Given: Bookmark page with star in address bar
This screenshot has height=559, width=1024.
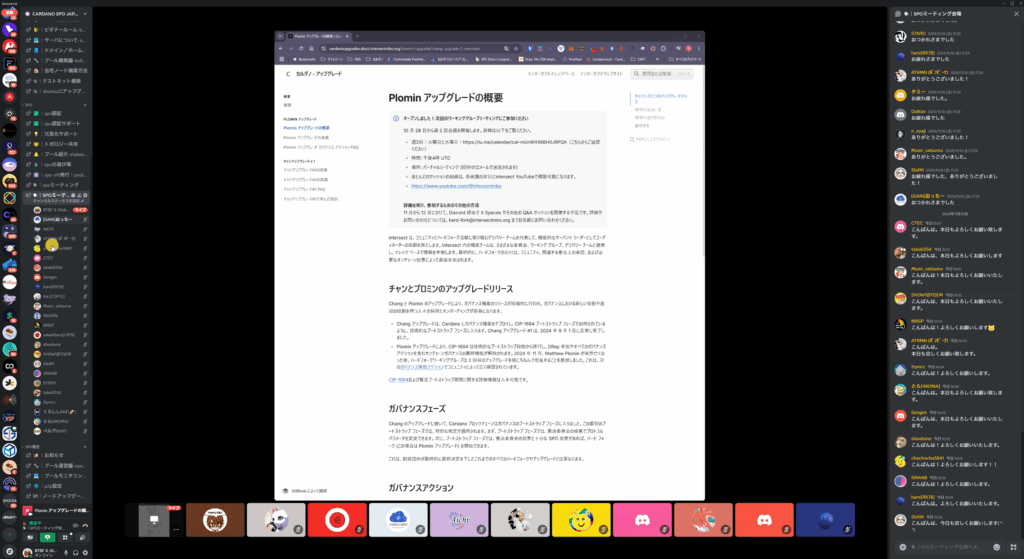Looking at the screenshot, I should coord(515,48).
